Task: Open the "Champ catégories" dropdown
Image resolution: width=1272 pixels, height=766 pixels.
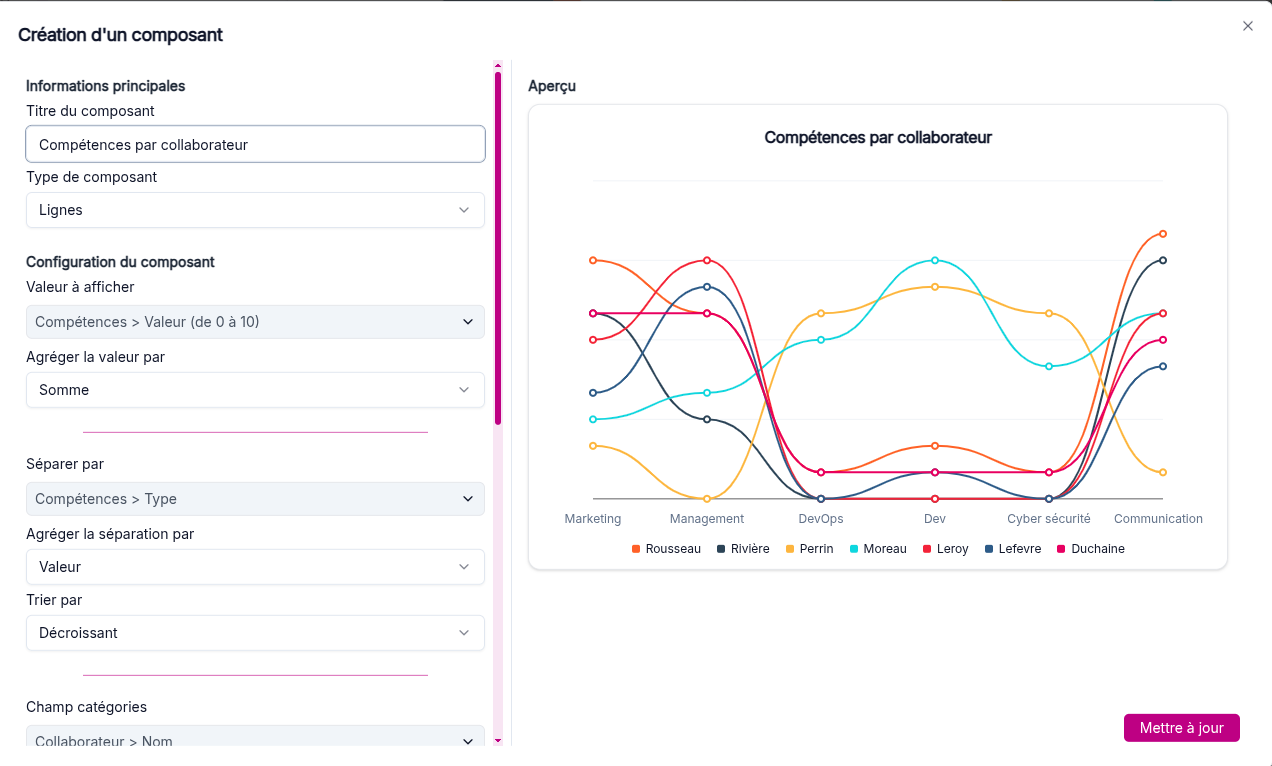Action: click(254, 740)
